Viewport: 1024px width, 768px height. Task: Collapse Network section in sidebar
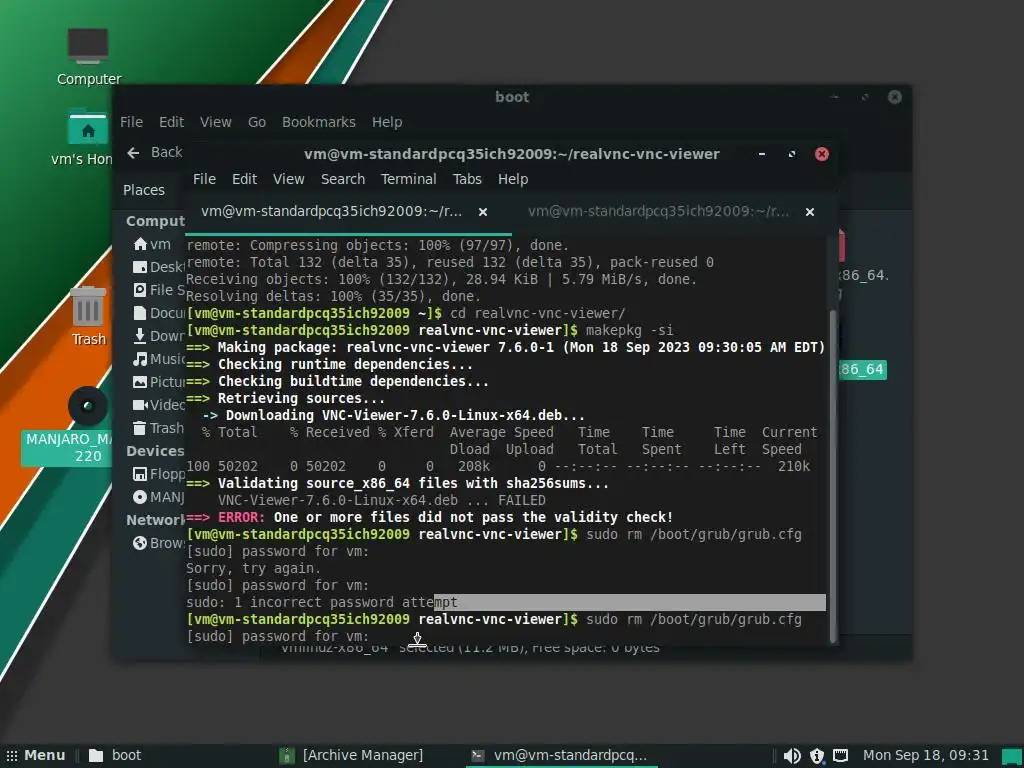(155, 520)
